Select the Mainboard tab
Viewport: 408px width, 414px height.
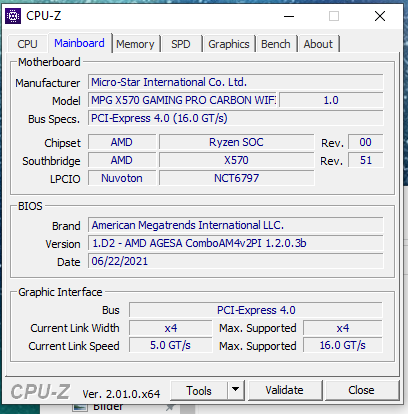pos(79,43)
